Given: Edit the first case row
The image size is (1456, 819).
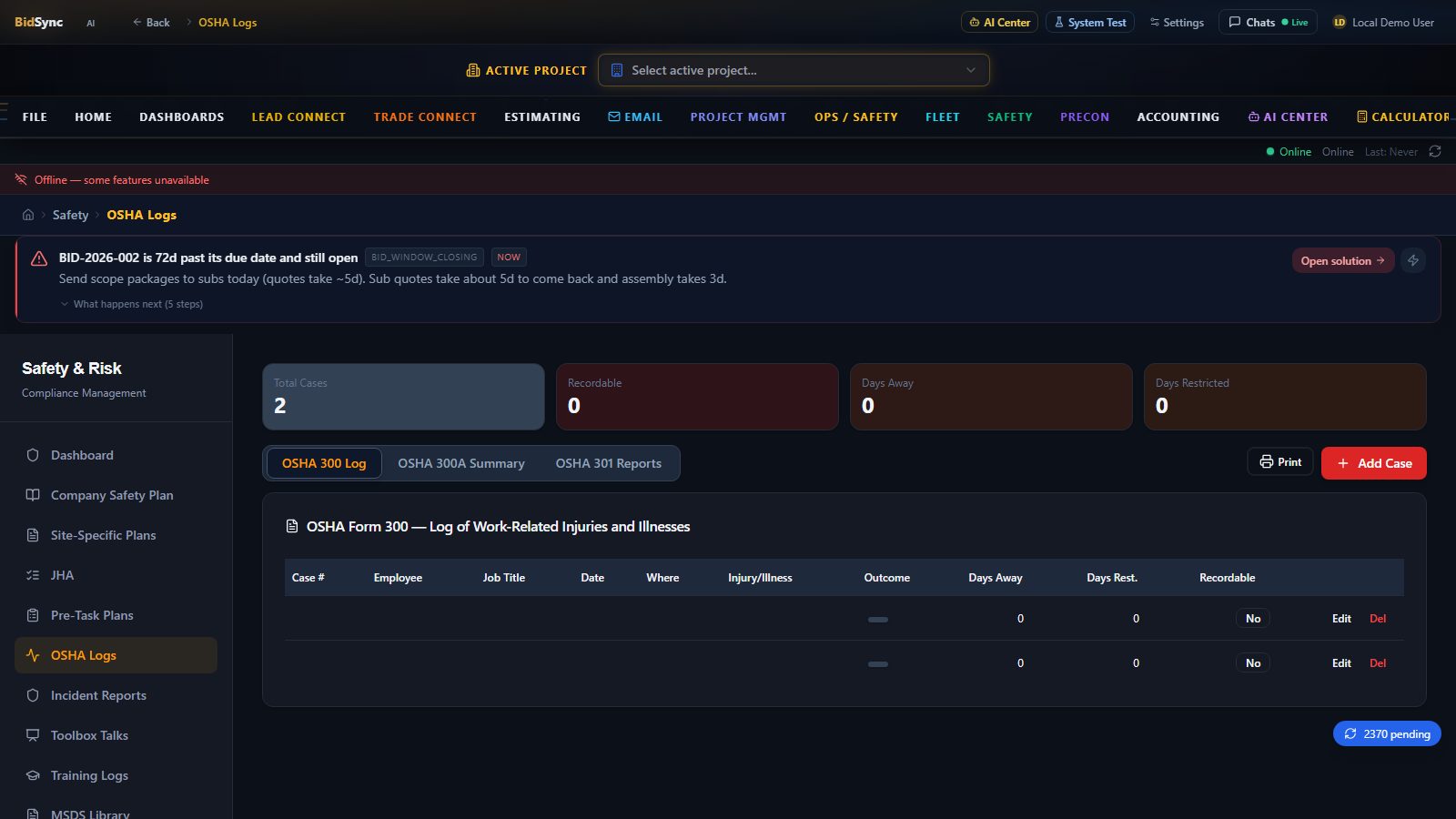Looking at the screenshot, I should (x=1341, y=619).
